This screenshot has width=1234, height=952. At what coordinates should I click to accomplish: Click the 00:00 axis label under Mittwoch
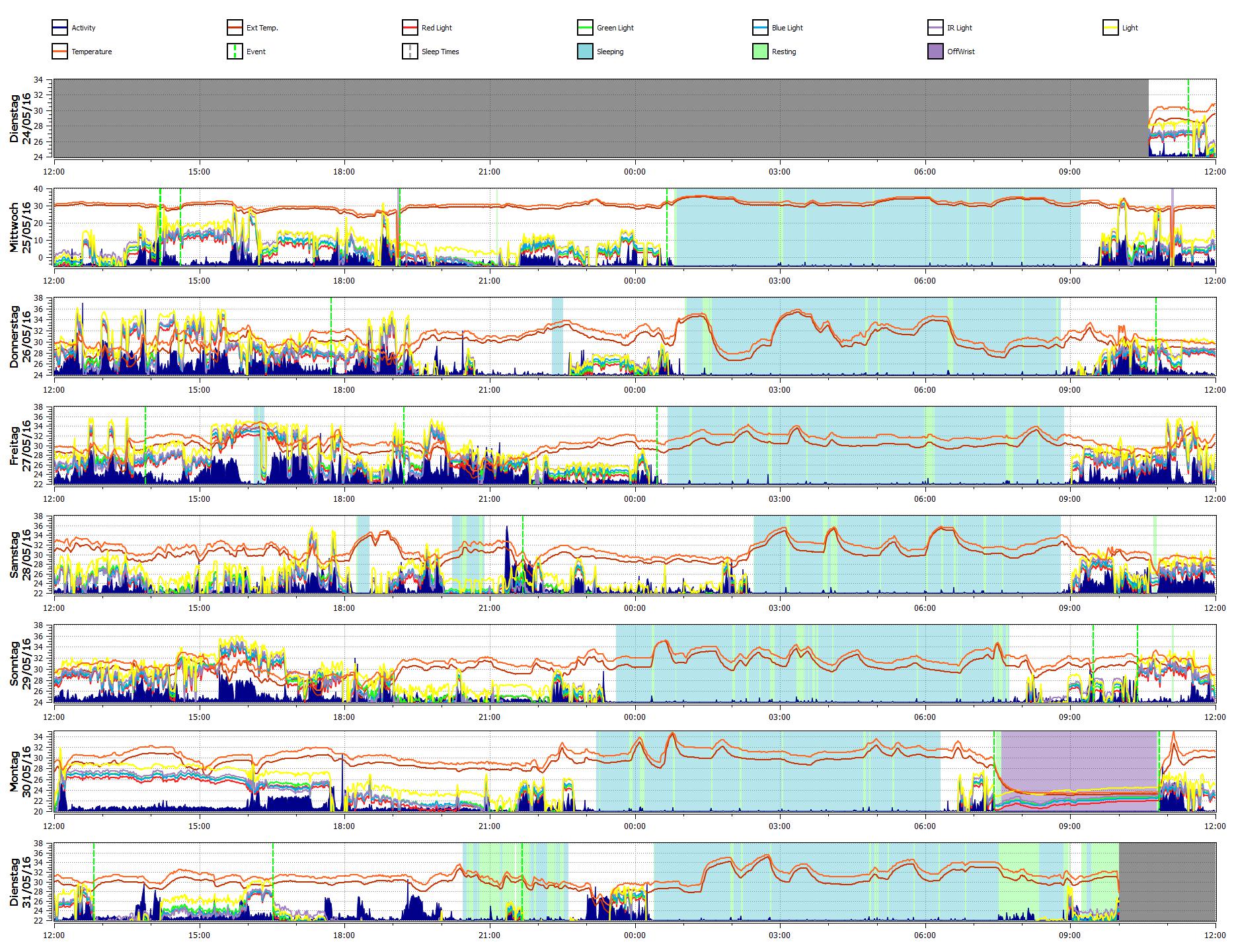point(635,281)
